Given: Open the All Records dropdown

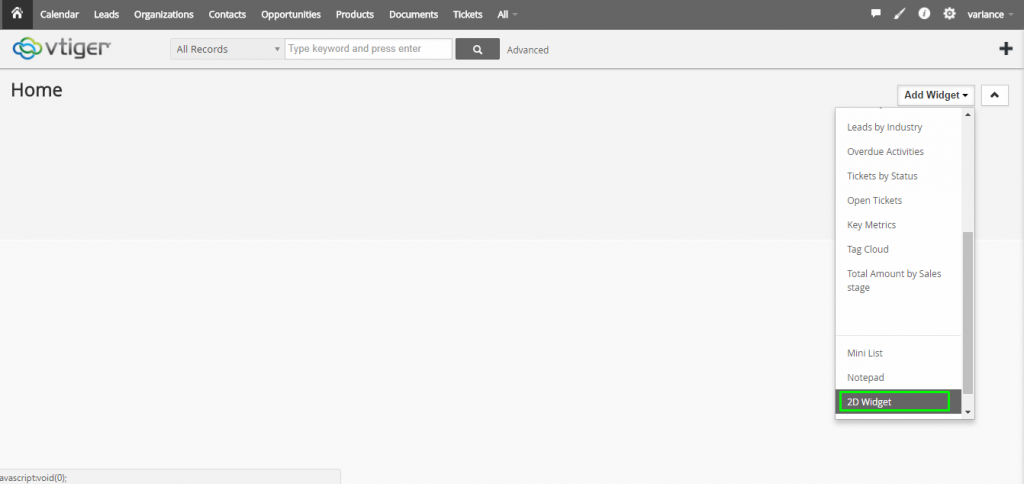Looking at the screenshot, I should 227,49.
